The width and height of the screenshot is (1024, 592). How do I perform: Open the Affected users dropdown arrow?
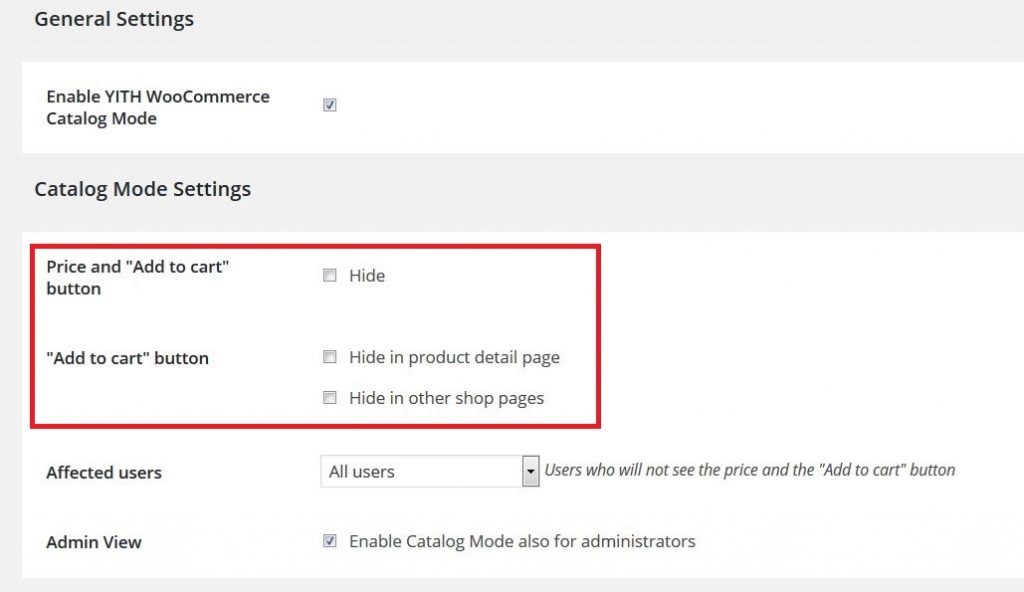pos(530,471)
